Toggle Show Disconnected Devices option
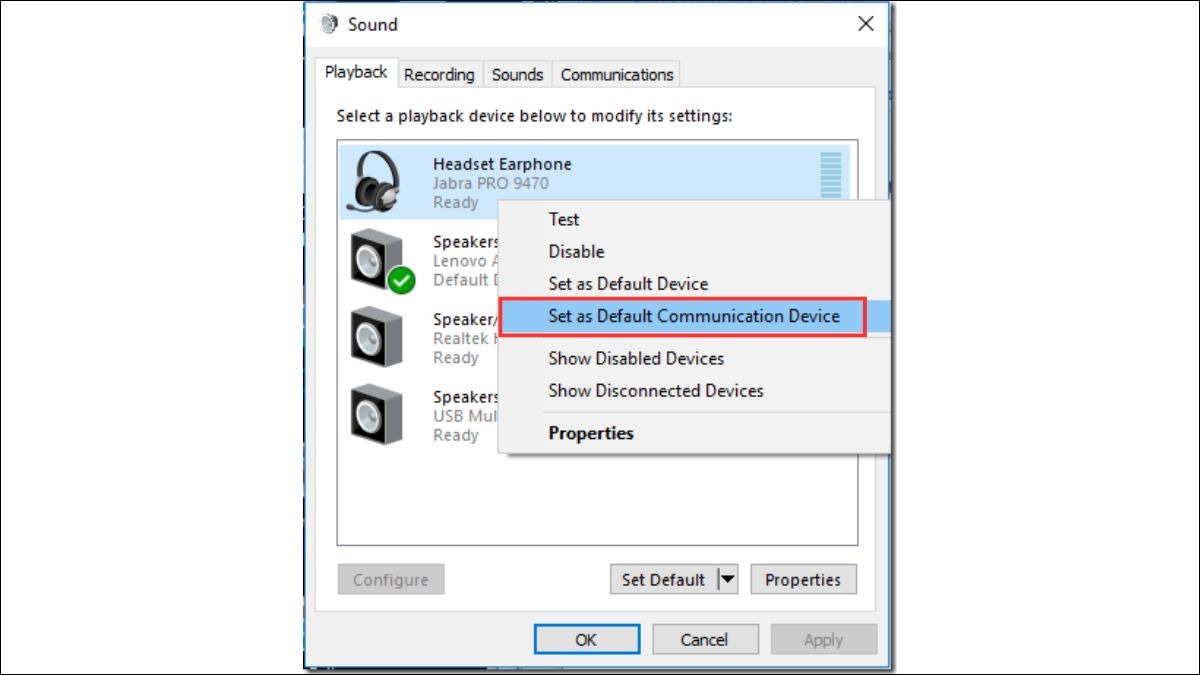 pos(656,391)
